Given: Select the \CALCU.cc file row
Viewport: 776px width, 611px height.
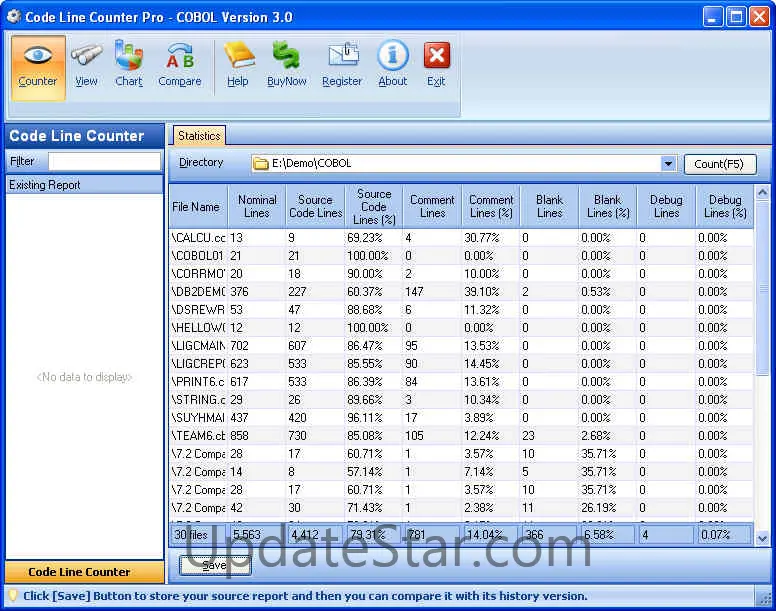Looking at the screenshot, I should [x=461, y=238].
